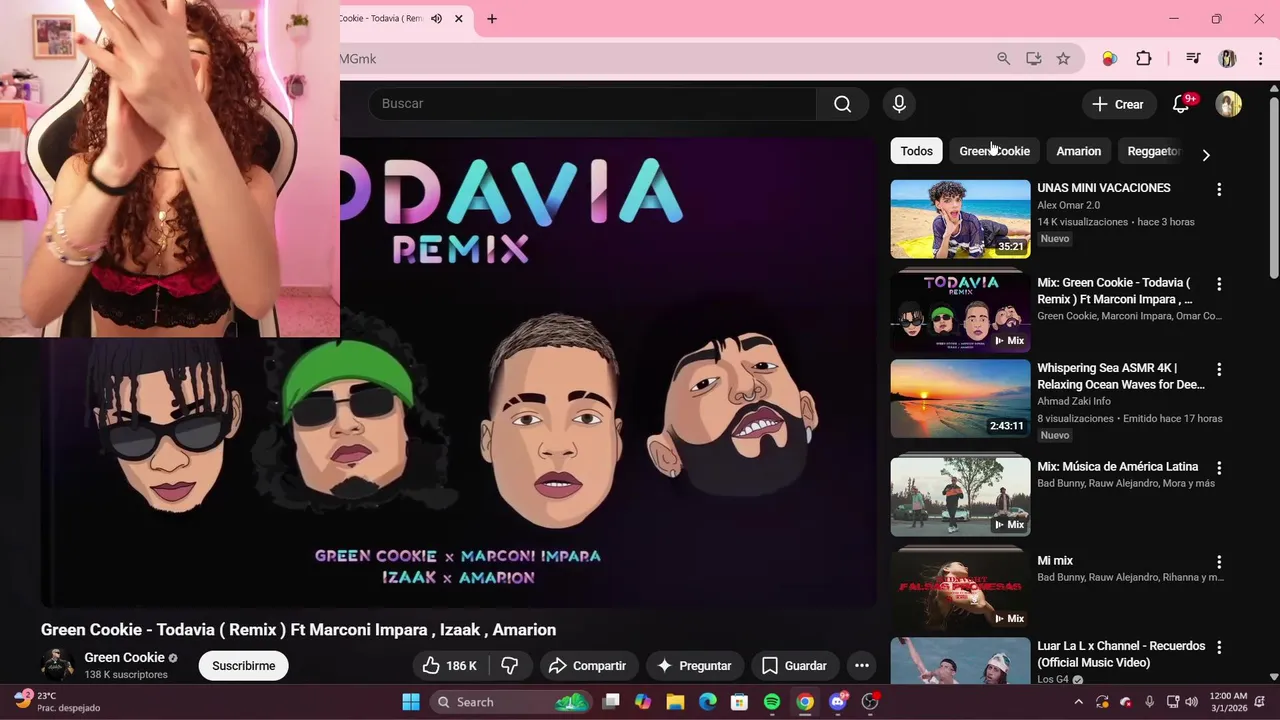Open the YouTube account avatar menu
1280x720 pixels.
pos(1228,104)
